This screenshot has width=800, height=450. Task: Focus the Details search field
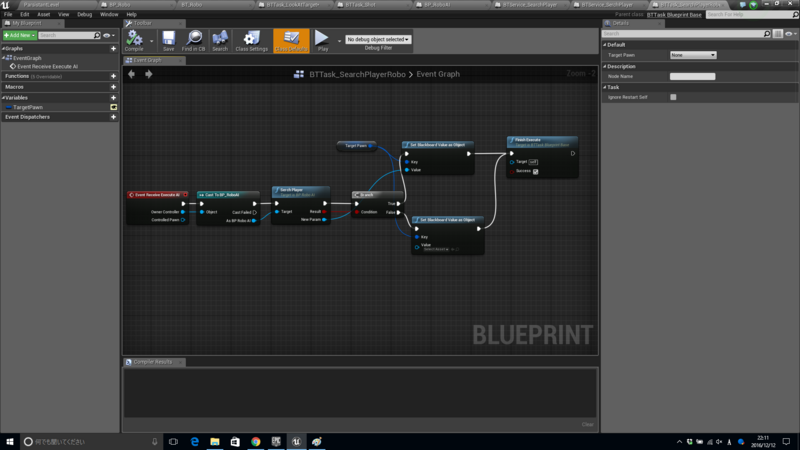click(686, 34)
